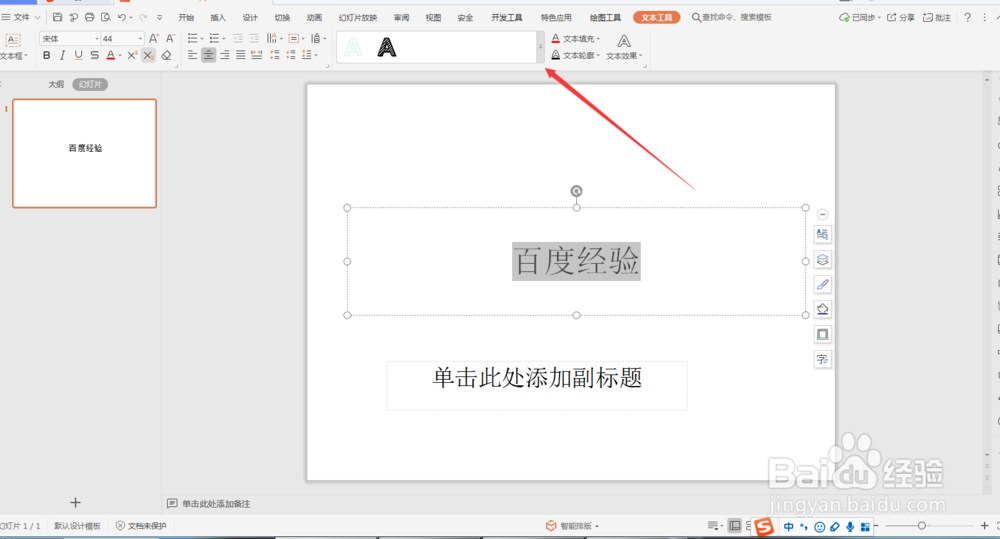The height and width of the screenshot is (539, 1000).
Task: Toggle subscript formatting
Action: pos(148,55)
